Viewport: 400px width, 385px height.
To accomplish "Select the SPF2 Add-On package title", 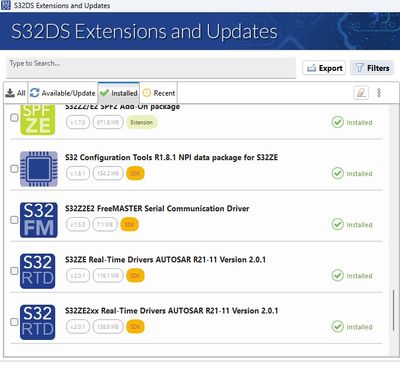I will (x=122, y=107).
